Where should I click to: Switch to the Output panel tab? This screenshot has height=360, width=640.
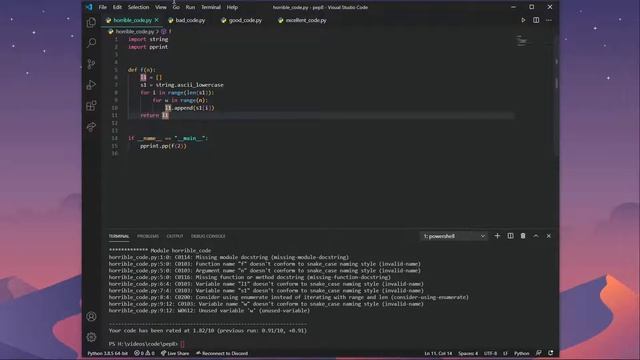click(x=175, y=236)
